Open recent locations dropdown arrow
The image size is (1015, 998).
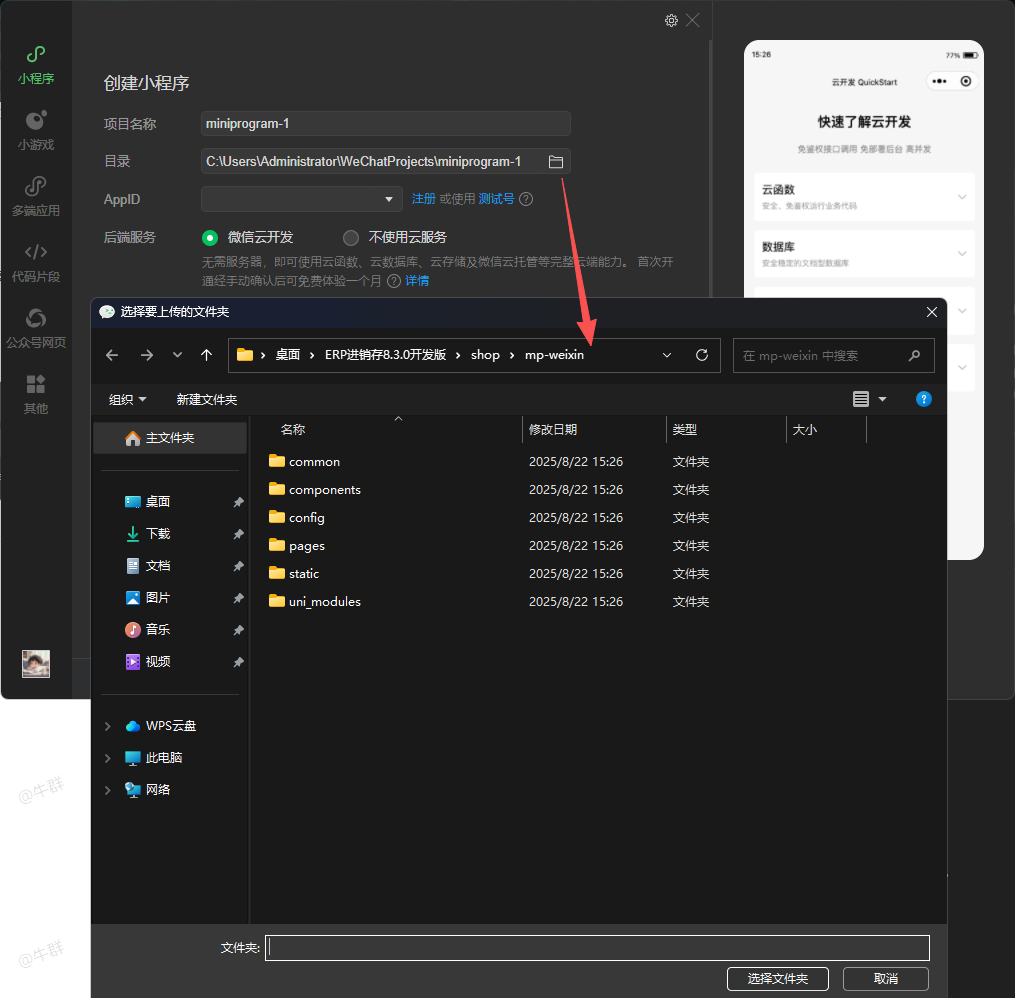click(177, 355)
